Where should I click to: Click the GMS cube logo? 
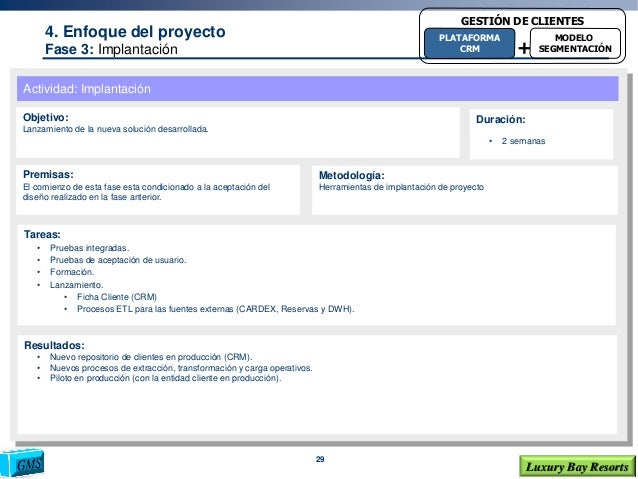pos(22,463)
